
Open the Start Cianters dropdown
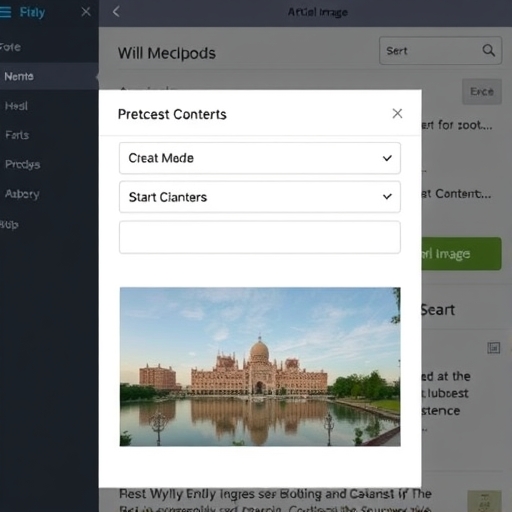pyautogui.click(x=260, y=197)
